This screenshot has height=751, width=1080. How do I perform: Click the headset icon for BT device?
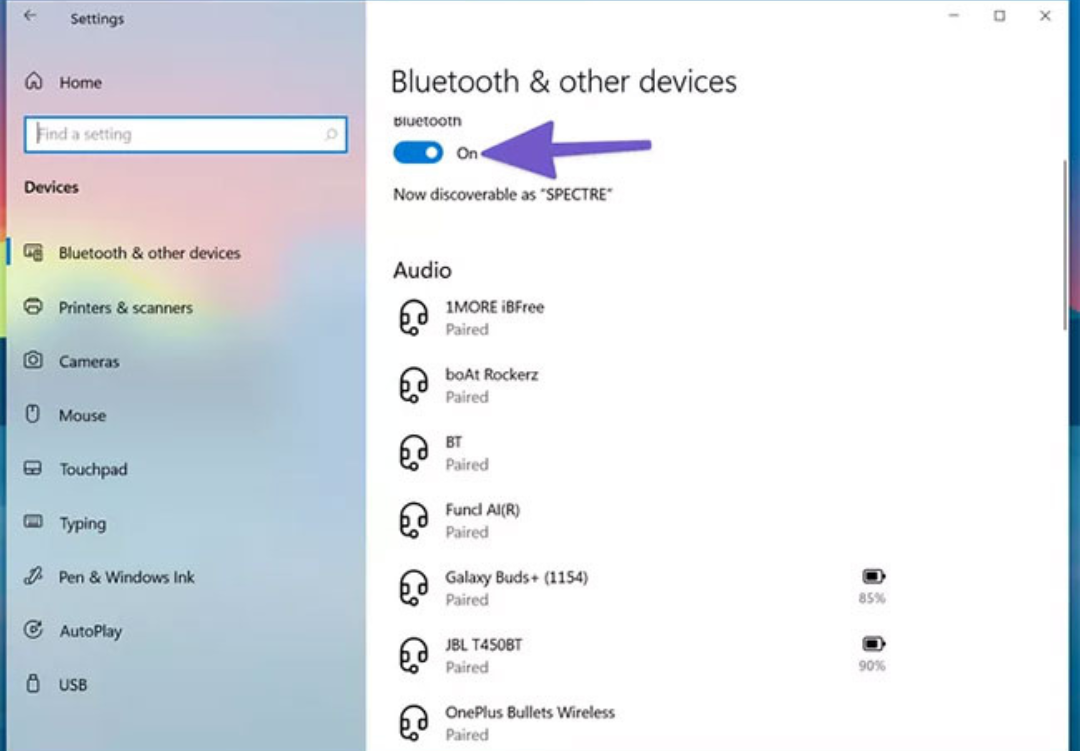coord(414,453)
